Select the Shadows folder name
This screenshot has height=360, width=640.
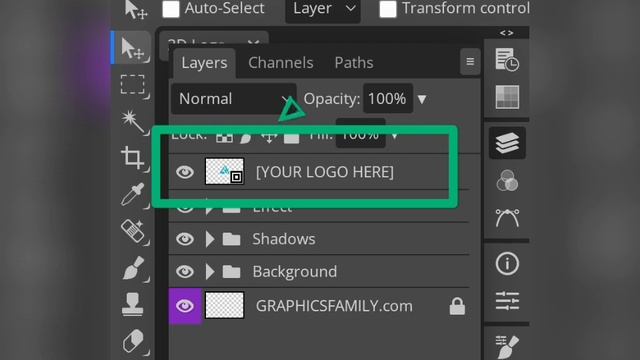pyautogui.click(x=284, y=239)
